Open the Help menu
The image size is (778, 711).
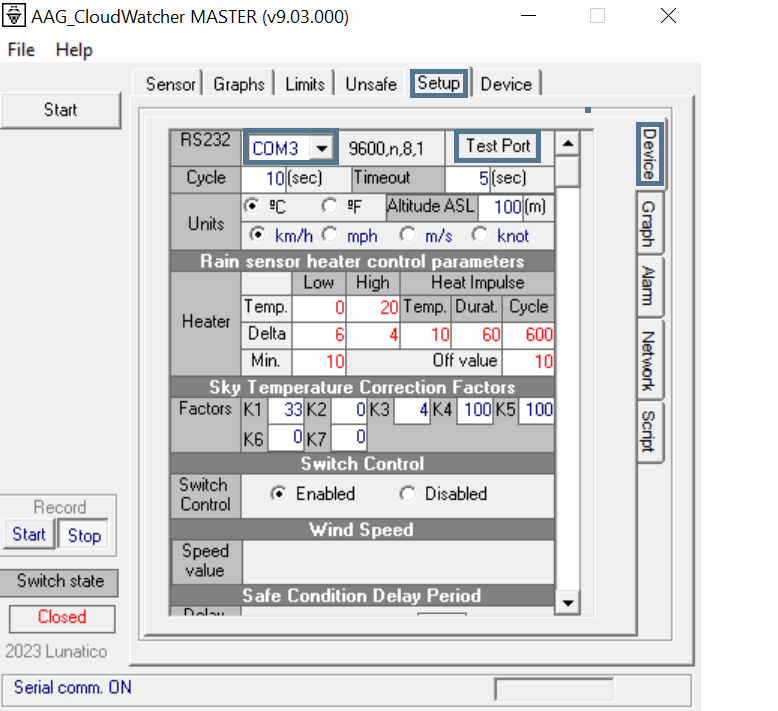(74, 50)
